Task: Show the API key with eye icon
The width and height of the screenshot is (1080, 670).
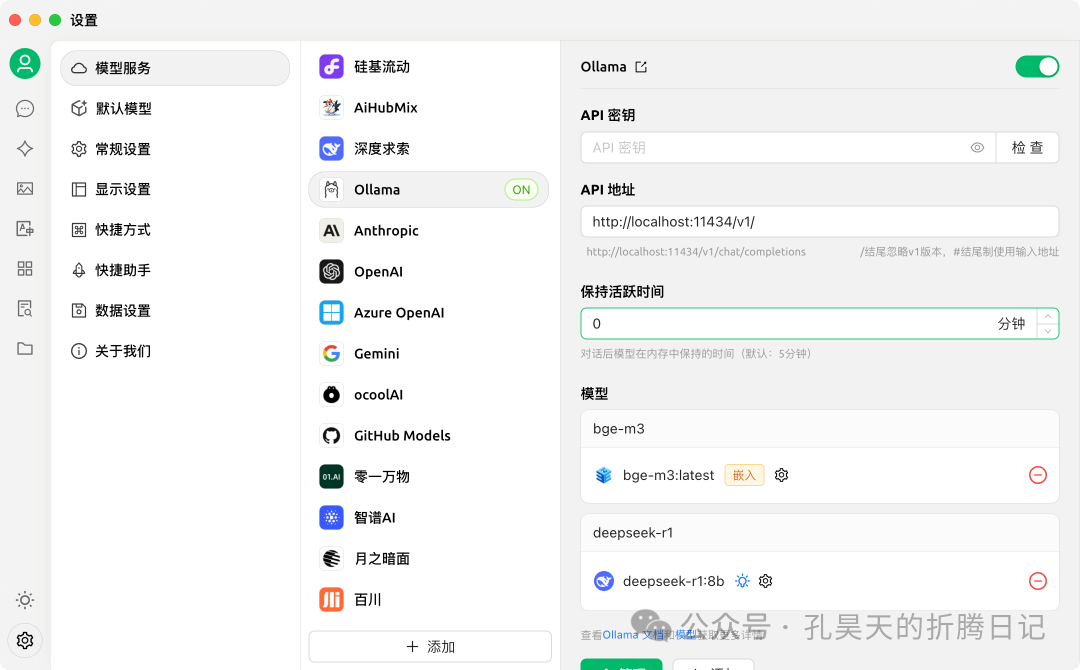Action: pyautogui.click(x=977, y=147)
